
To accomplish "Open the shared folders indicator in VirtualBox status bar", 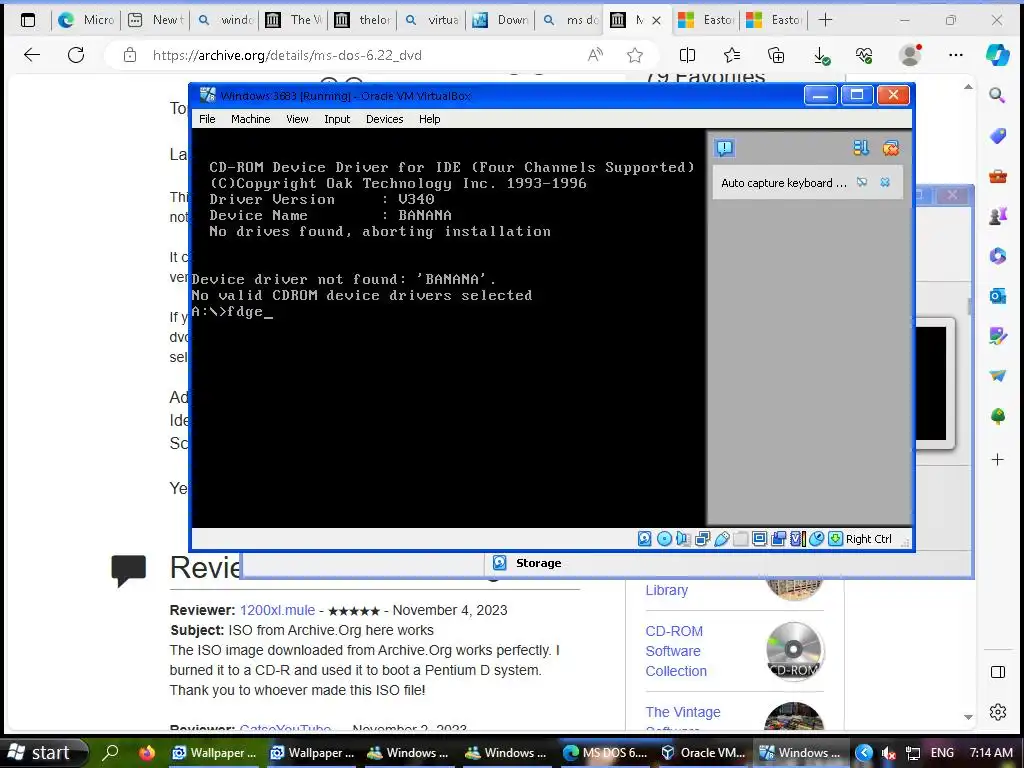I will (x=741, y=539).
